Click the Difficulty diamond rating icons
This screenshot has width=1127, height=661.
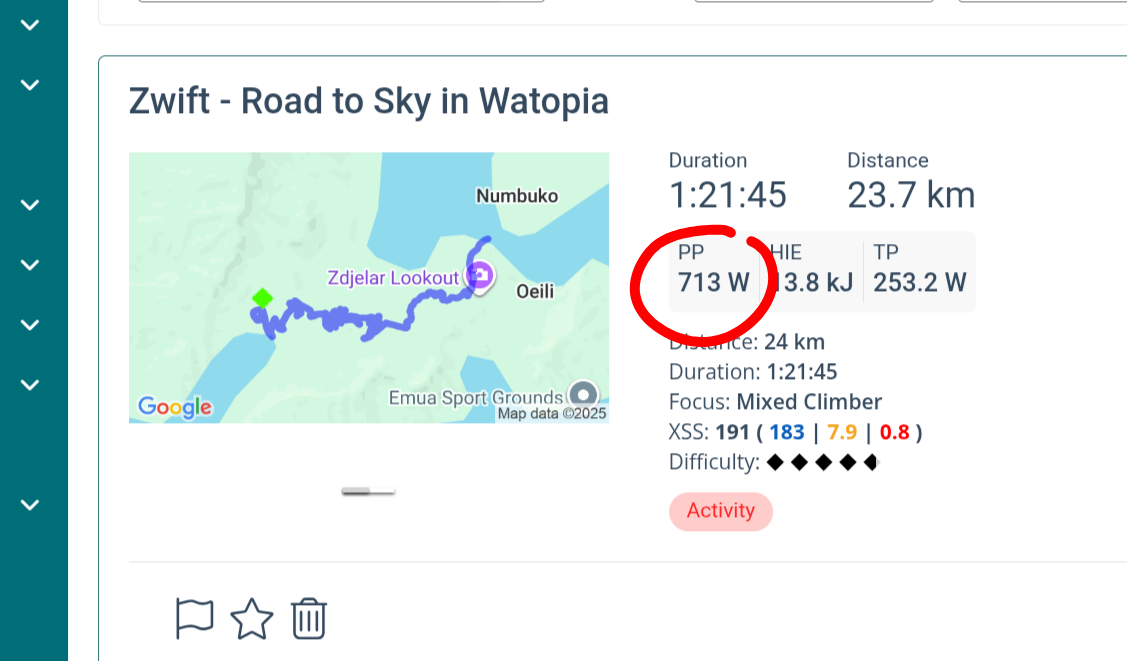[x=821, y=463]
